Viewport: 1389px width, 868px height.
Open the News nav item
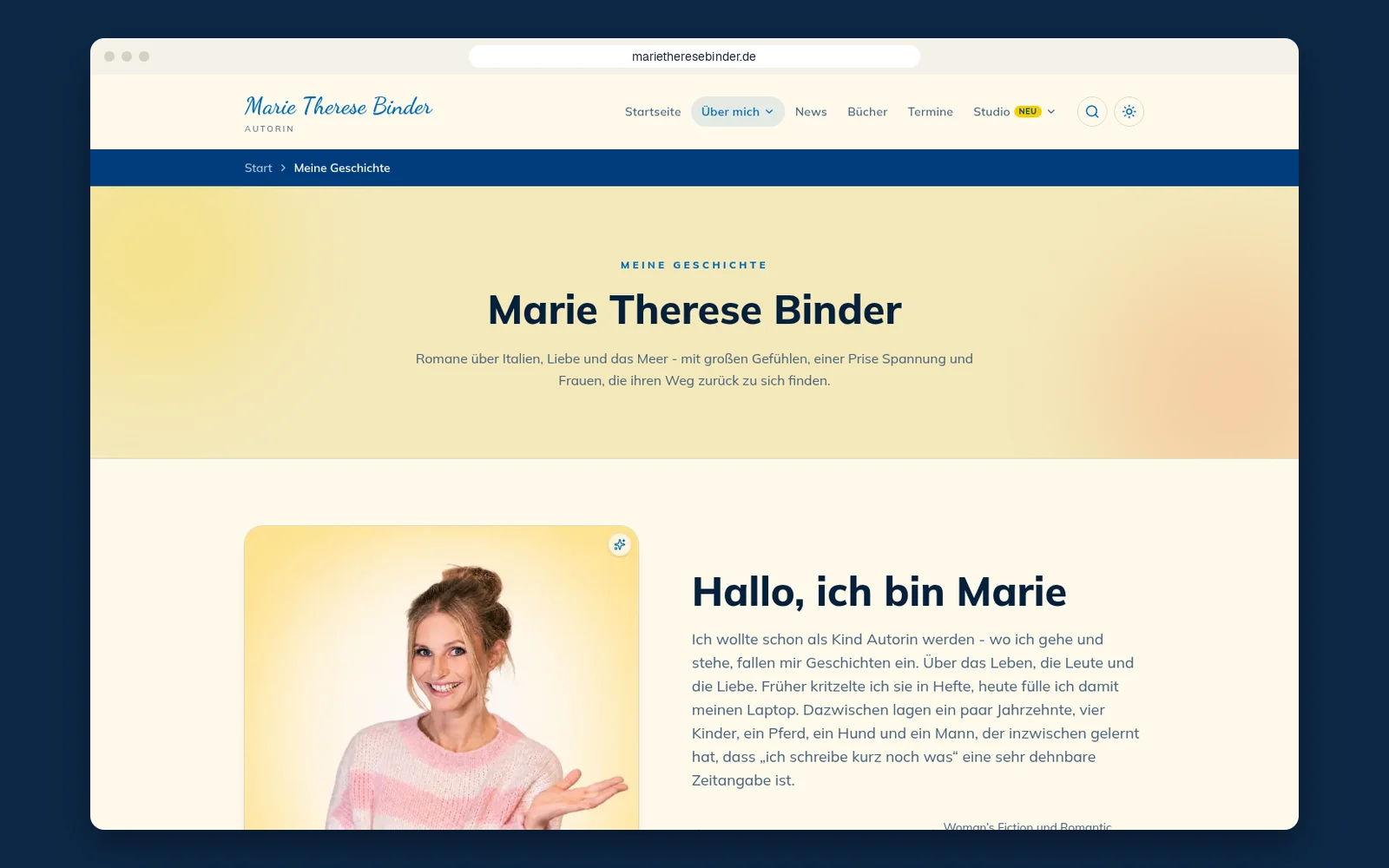tap(811, 112)
